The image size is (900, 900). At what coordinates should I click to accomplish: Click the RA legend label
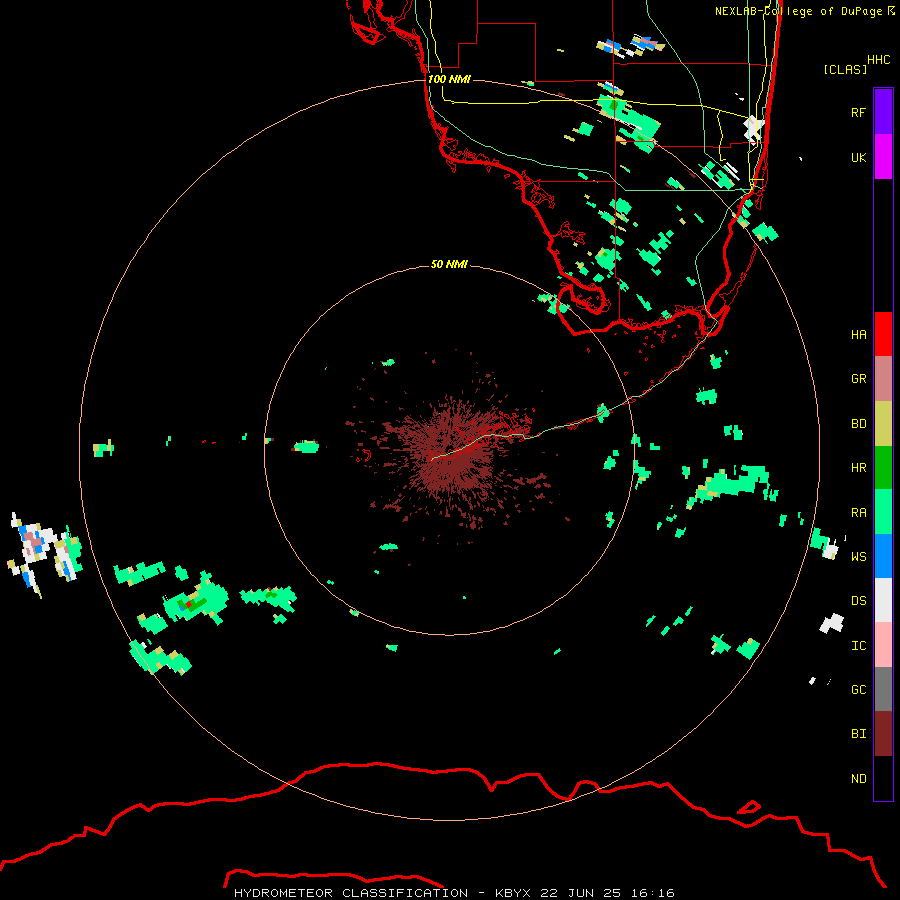[x=858, y=513]
